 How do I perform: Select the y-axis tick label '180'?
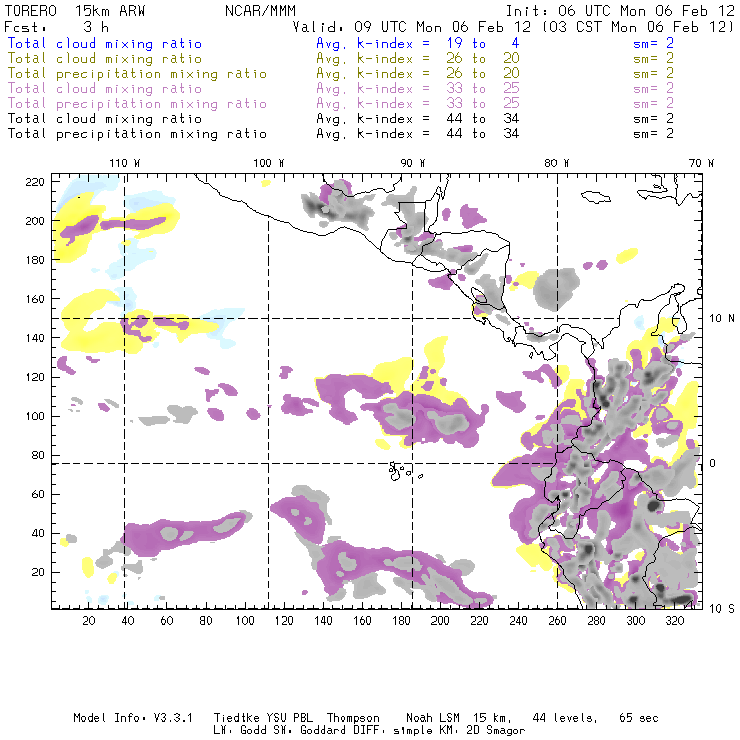[35, 260]
